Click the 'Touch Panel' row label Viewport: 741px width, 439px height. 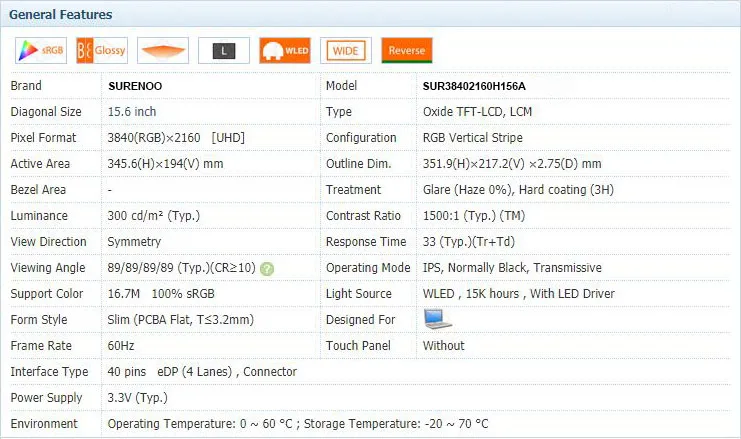point(358,345)
